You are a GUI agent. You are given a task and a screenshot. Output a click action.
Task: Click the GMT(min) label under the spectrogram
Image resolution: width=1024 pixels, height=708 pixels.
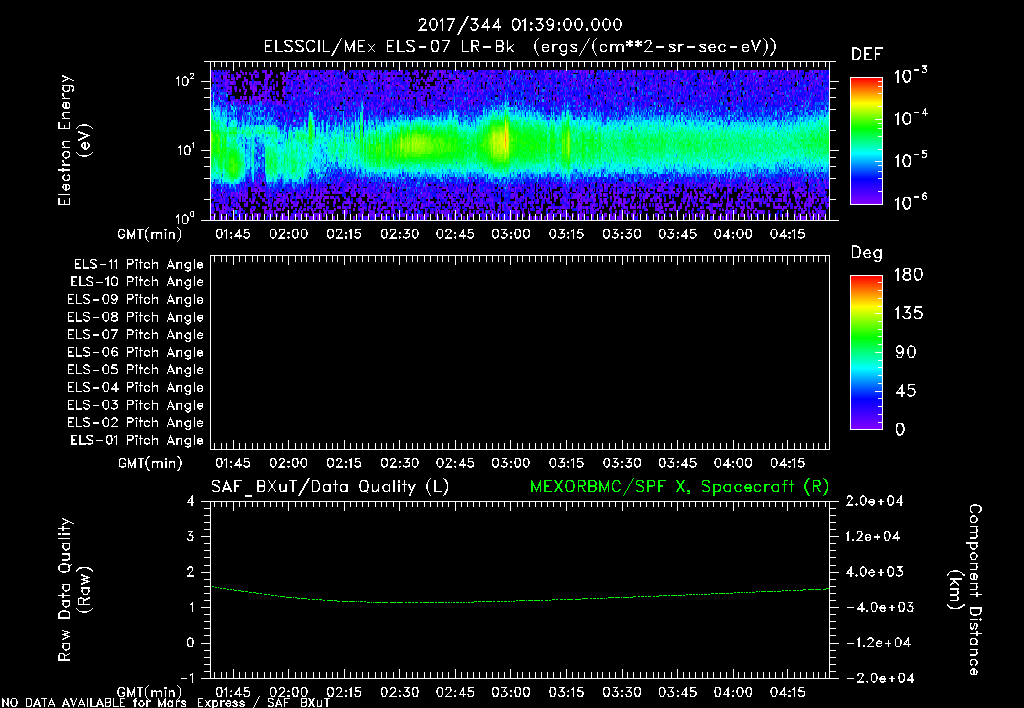[149, 234]
